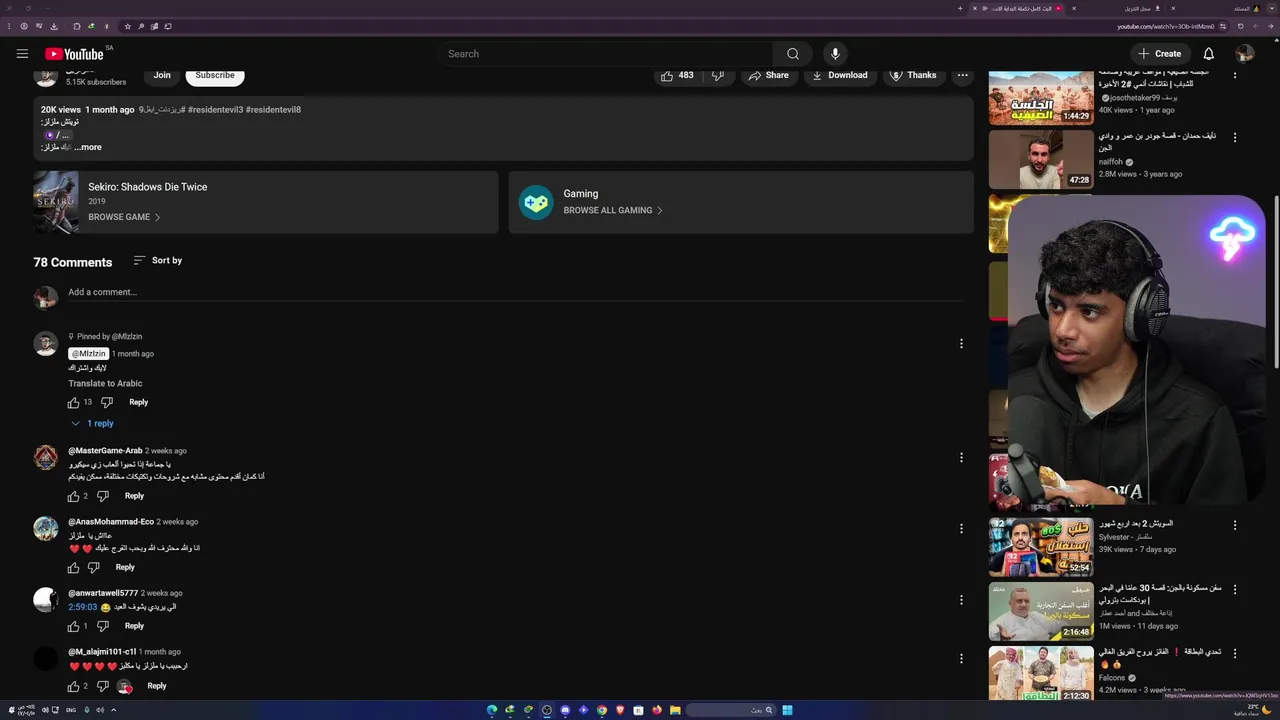This screenshot has height=720, width=1280.
Task: Close the active YouTube browser tab
Action: coord(975,8)
